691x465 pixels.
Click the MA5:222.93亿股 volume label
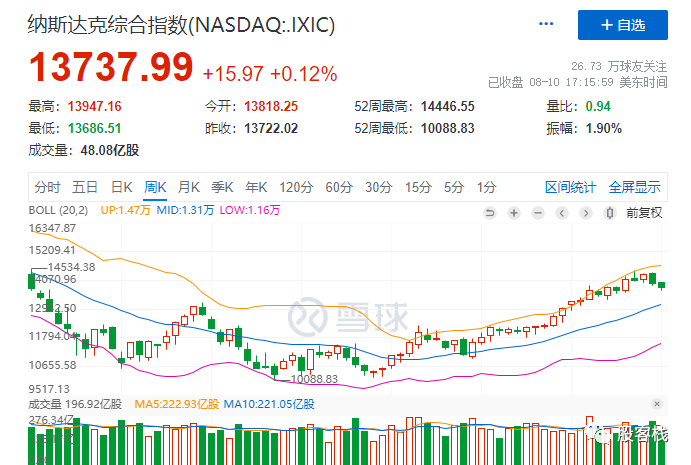coord(176,404)
